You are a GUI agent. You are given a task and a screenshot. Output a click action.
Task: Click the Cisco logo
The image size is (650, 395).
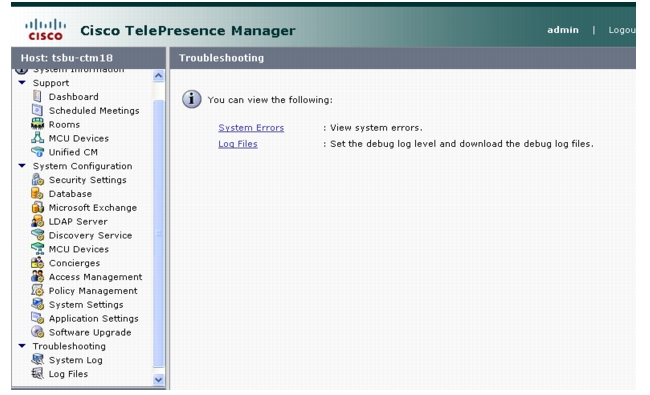pyautogui.click(x=45, y=30)
